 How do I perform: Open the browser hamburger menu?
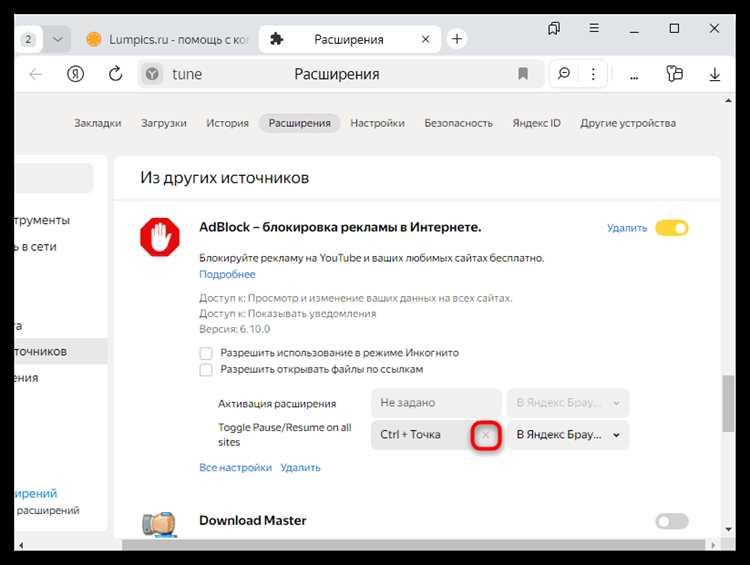[x=594, y=28]
